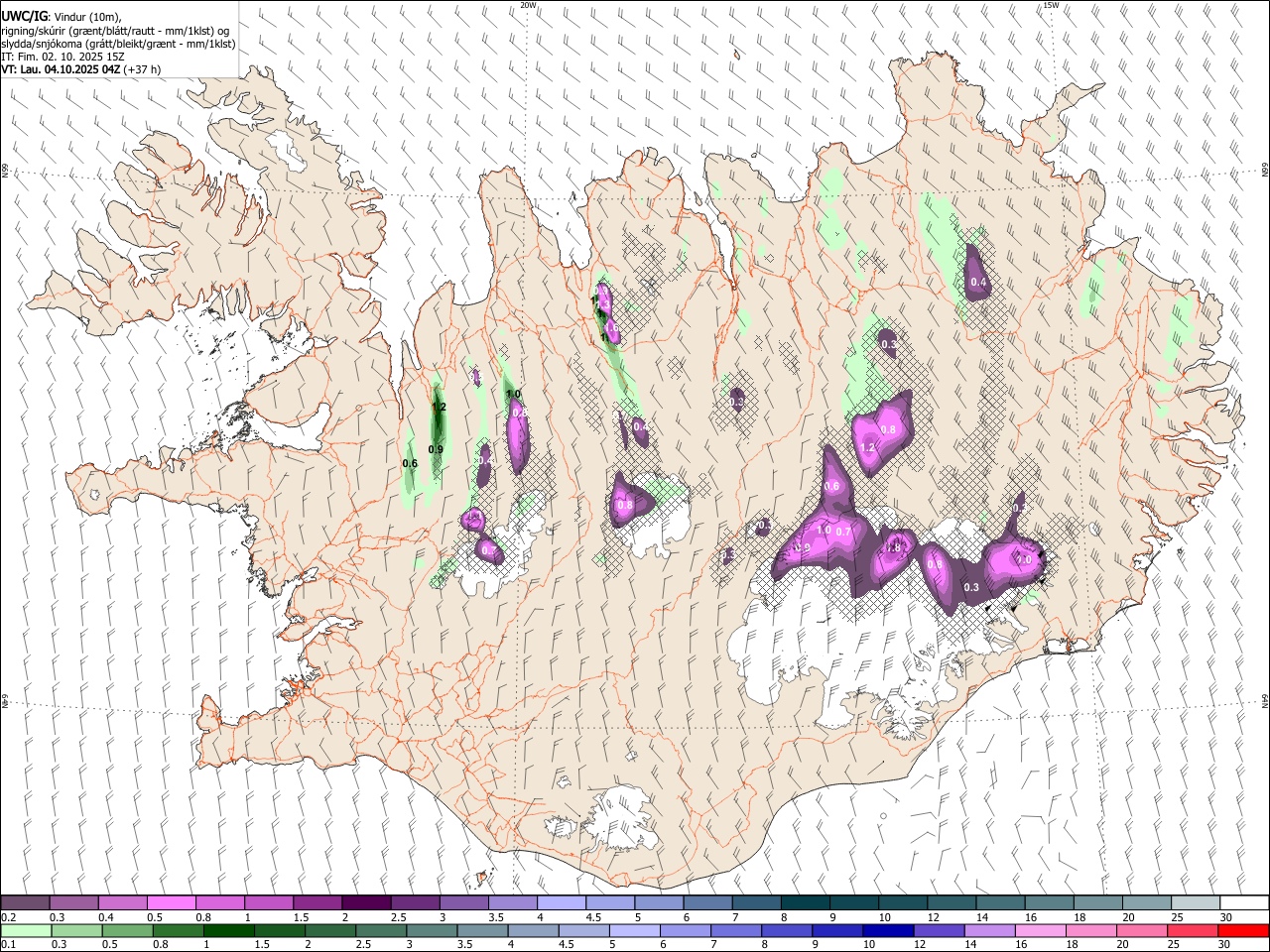Select the '66N' latitude label on right edge

pyautogui.click(x=1265, y=172)
